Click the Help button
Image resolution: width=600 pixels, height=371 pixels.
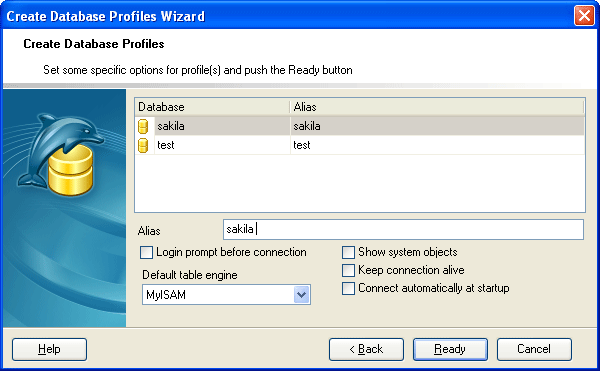49,349
